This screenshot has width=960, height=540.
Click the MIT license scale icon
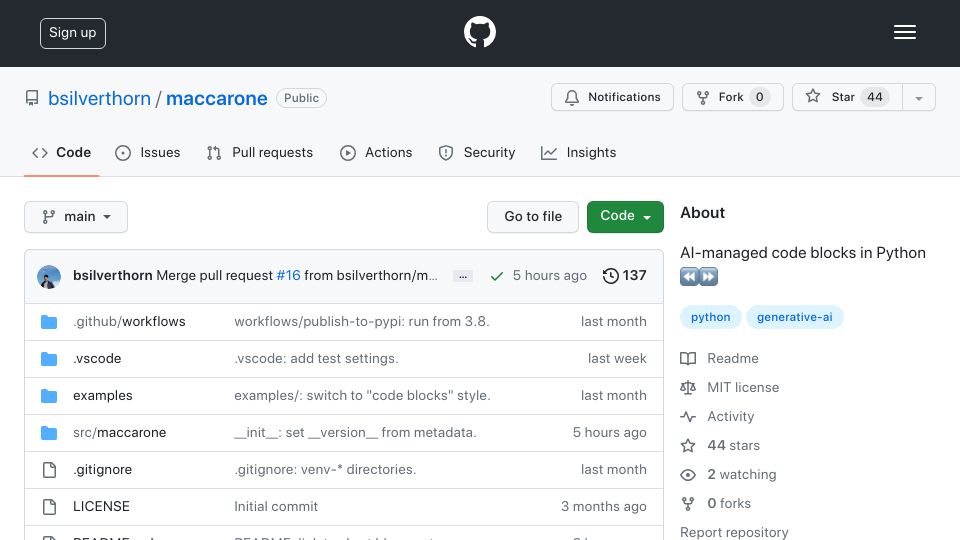[x=688, y=388]
